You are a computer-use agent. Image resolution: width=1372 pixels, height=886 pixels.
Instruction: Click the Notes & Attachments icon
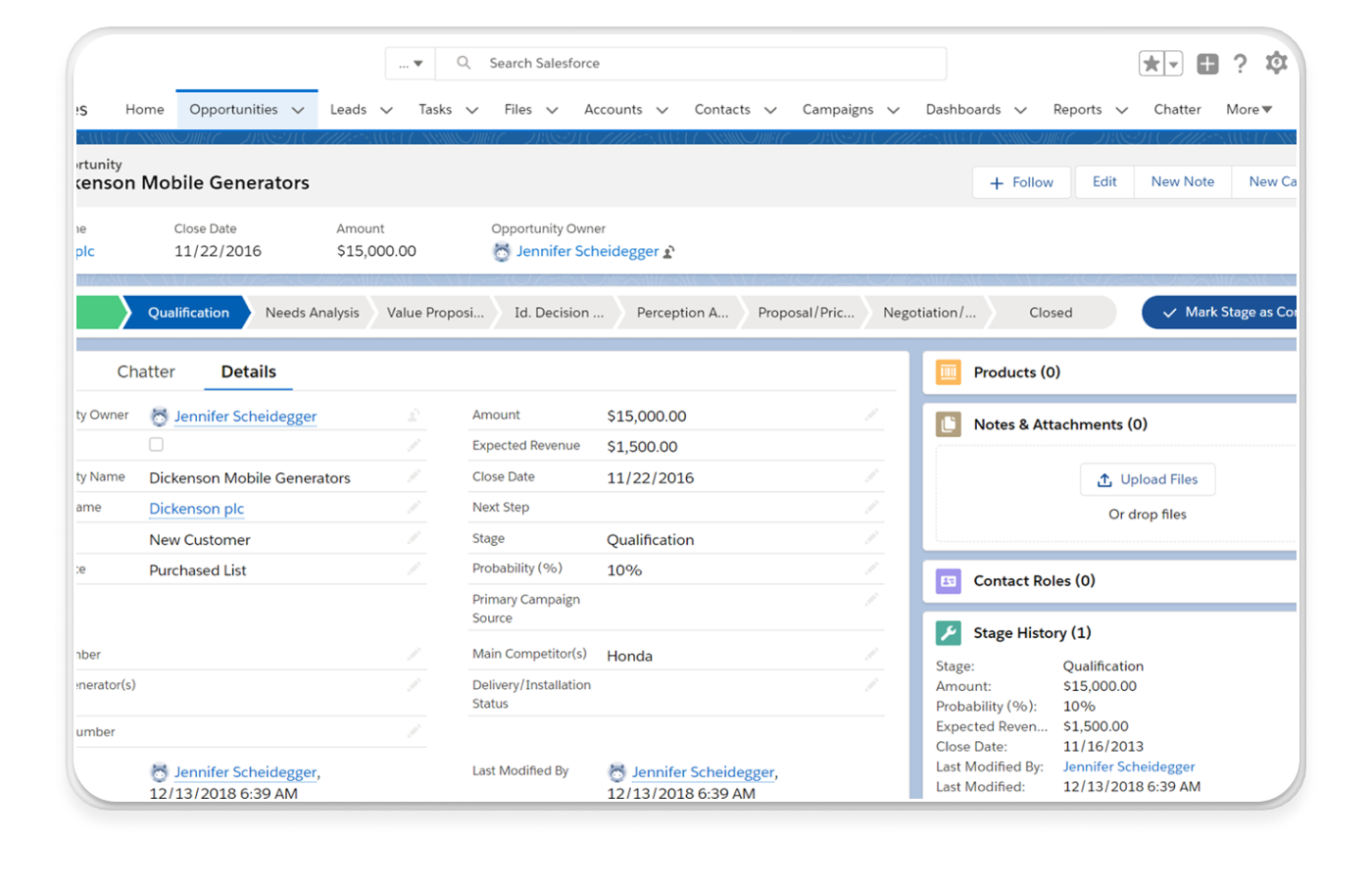[x=948, y=424]
